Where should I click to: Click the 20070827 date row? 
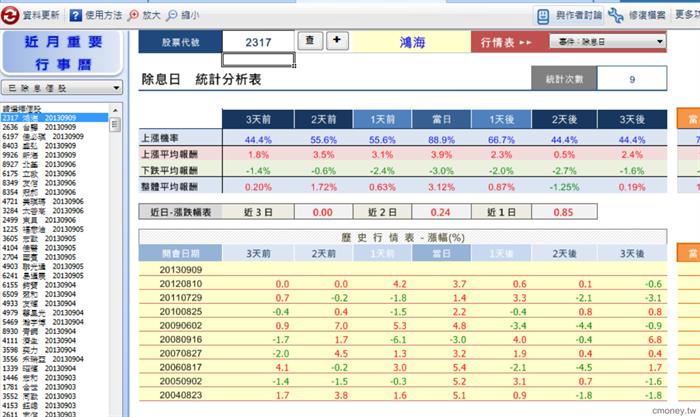pos(403,353)
